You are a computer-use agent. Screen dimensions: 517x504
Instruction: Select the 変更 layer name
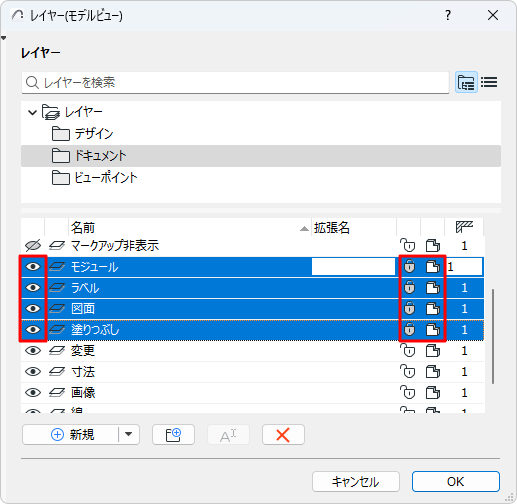click(x=83, y=351)
